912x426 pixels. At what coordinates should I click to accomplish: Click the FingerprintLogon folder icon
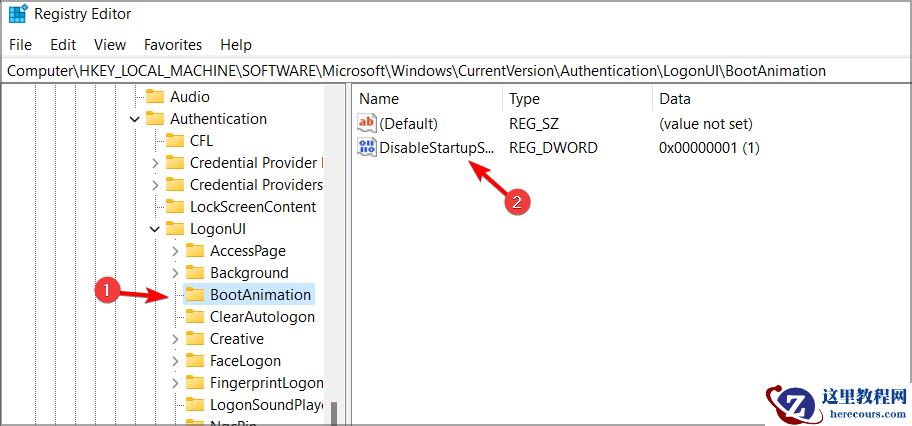195,383
